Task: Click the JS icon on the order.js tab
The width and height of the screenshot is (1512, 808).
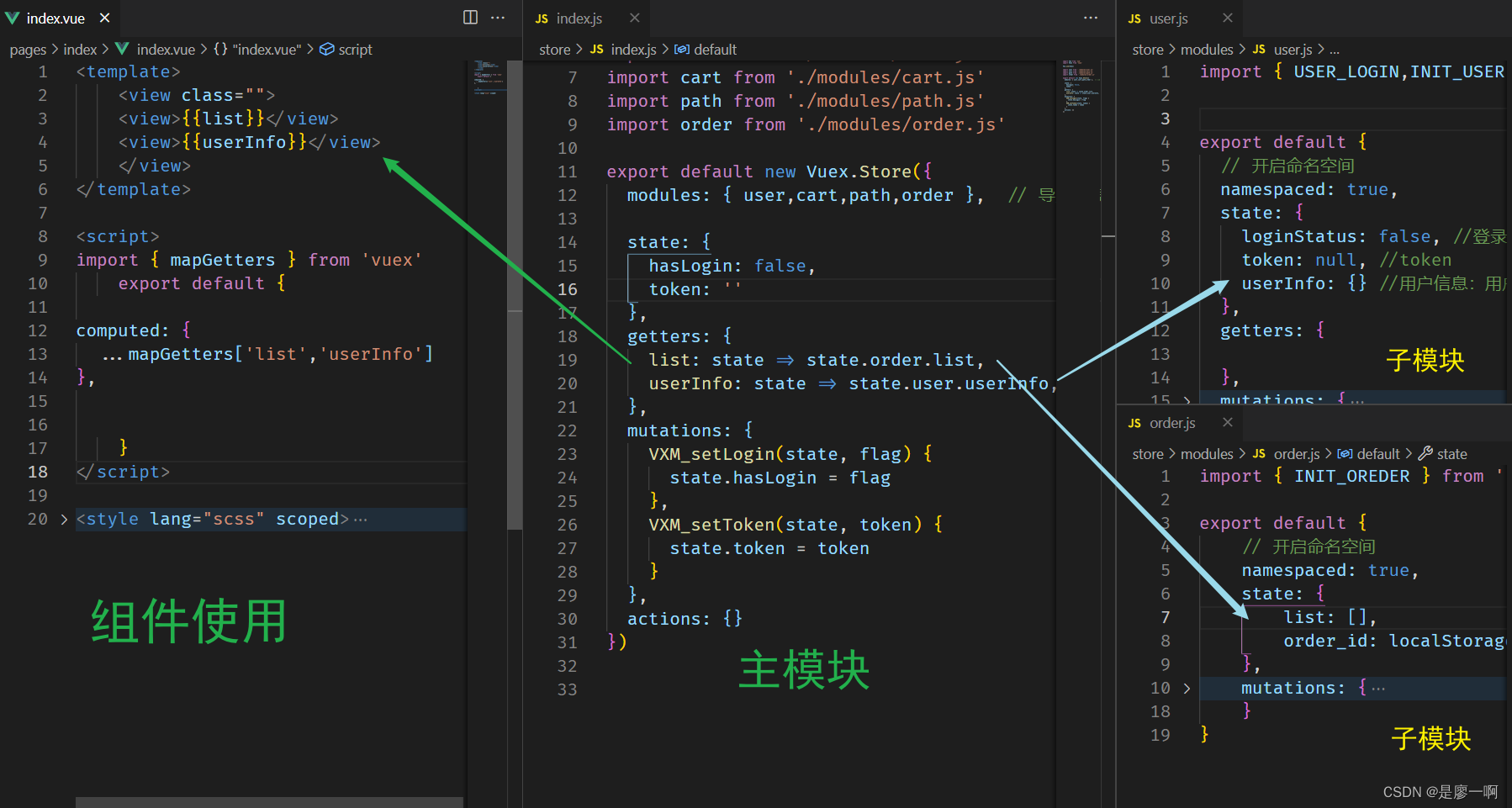Action: click(1134, 423)
